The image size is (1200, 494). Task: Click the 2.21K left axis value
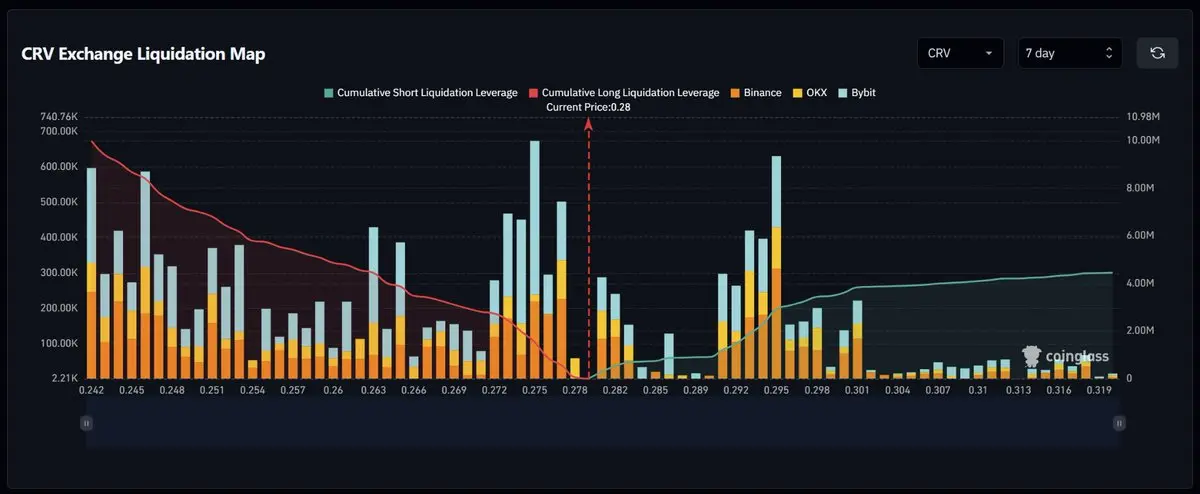(64, 378)
